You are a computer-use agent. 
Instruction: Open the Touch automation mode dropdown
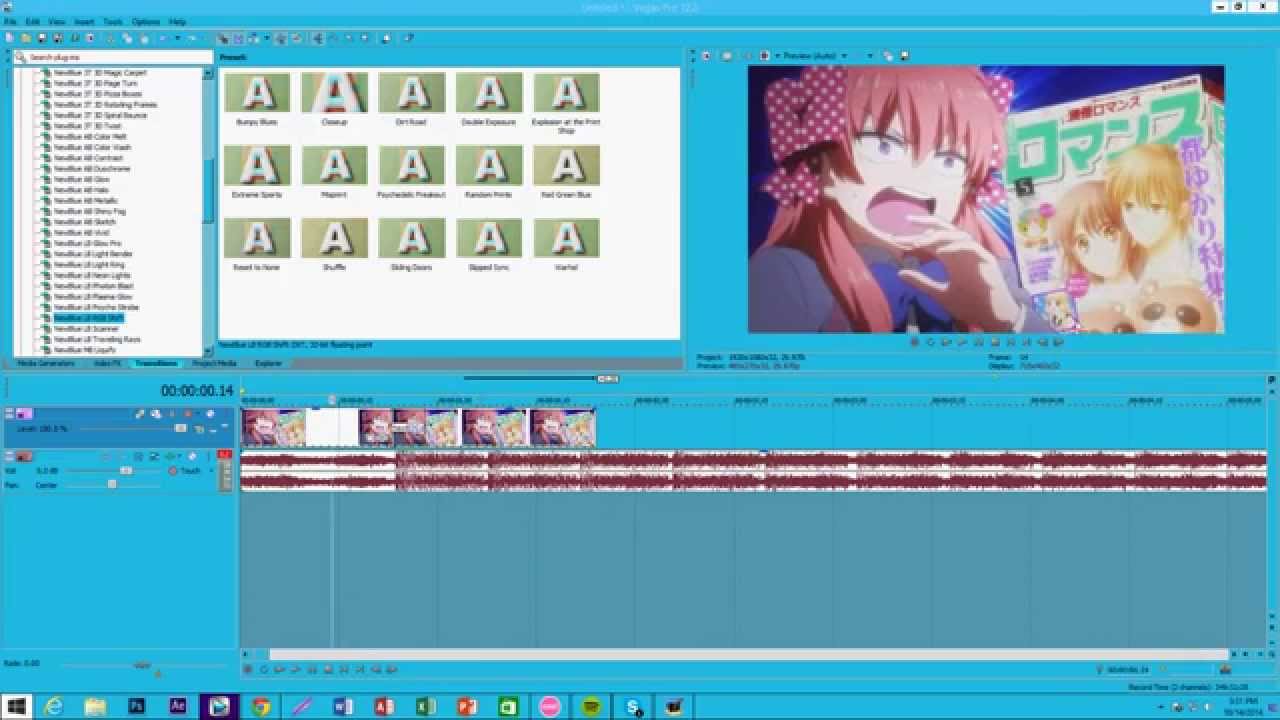(x=211, y=470)
